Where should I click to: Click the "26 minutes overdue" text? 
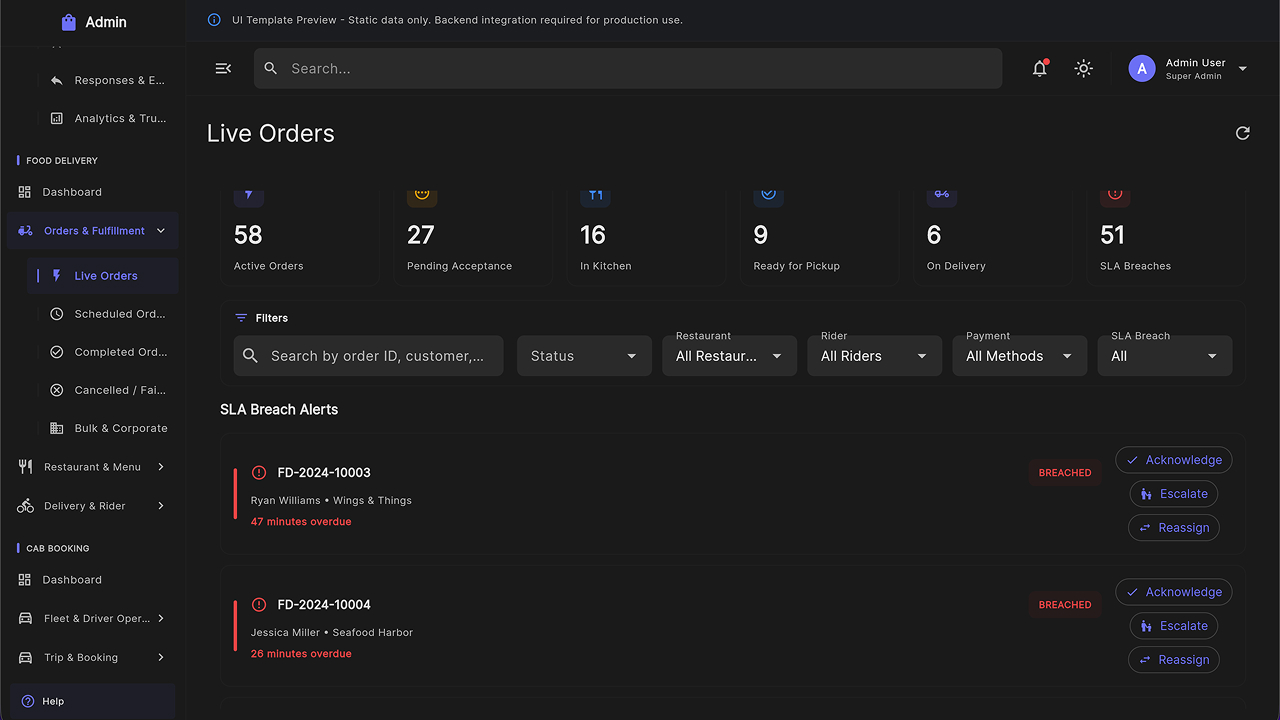[x=301, y=654]
